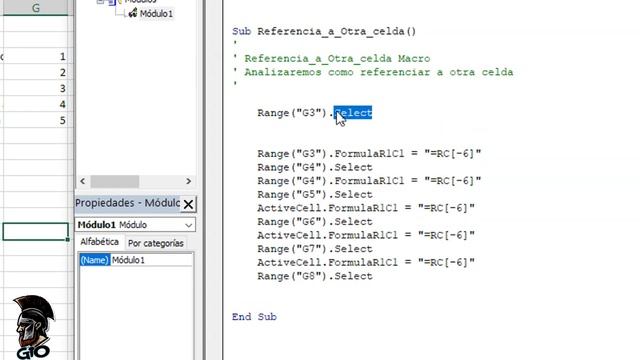Click the Sub Referencia_a_Otra_celda() line

[x=324, y=31]
